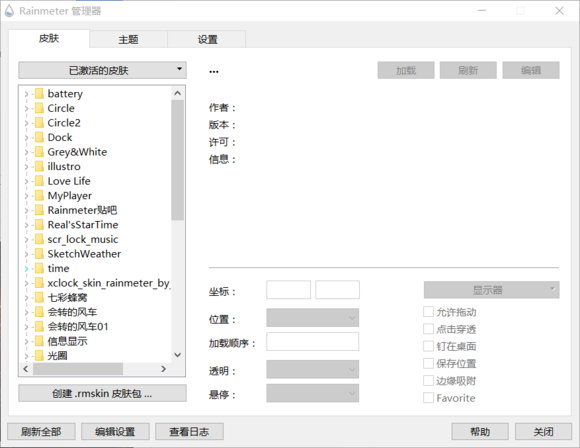This screenshot has width=580, height=448.
Task: Click the illustro folder icon
Action: (x=39, y=166)
